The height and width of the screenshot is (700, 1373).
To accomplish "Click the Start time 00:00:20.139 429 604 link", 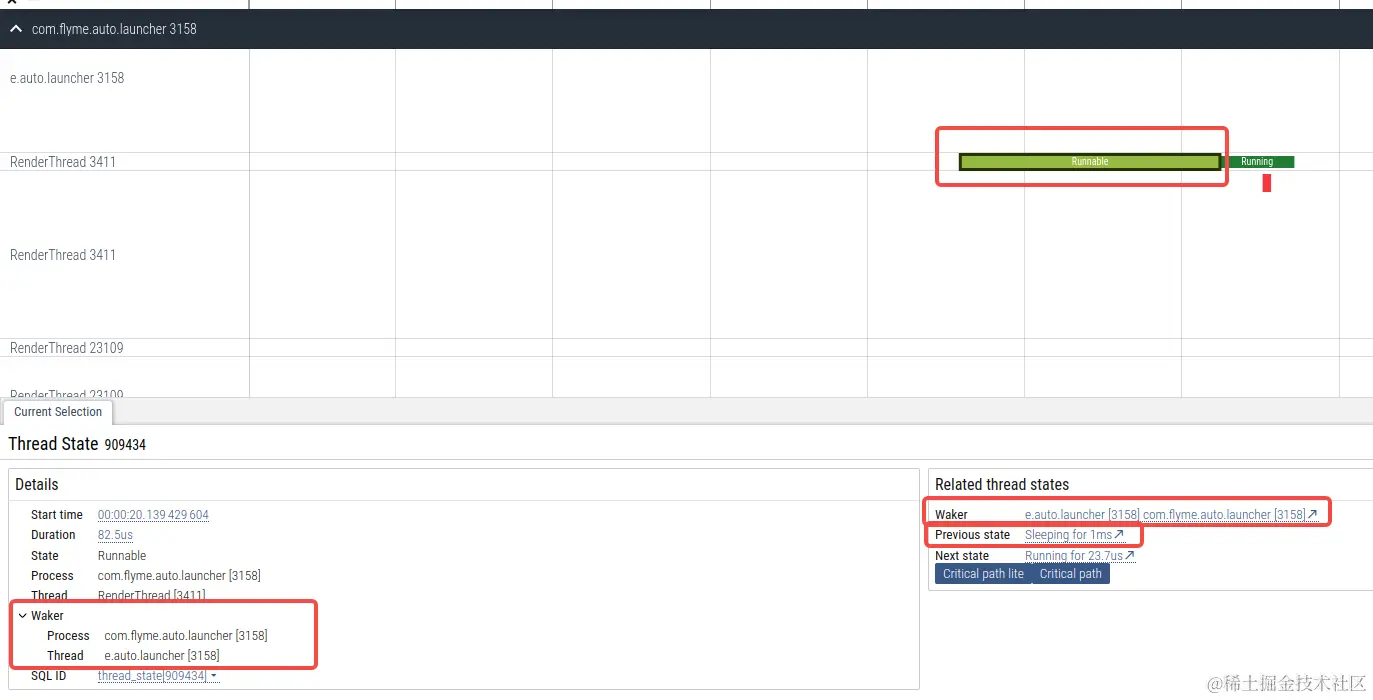I will pos(153,515).
